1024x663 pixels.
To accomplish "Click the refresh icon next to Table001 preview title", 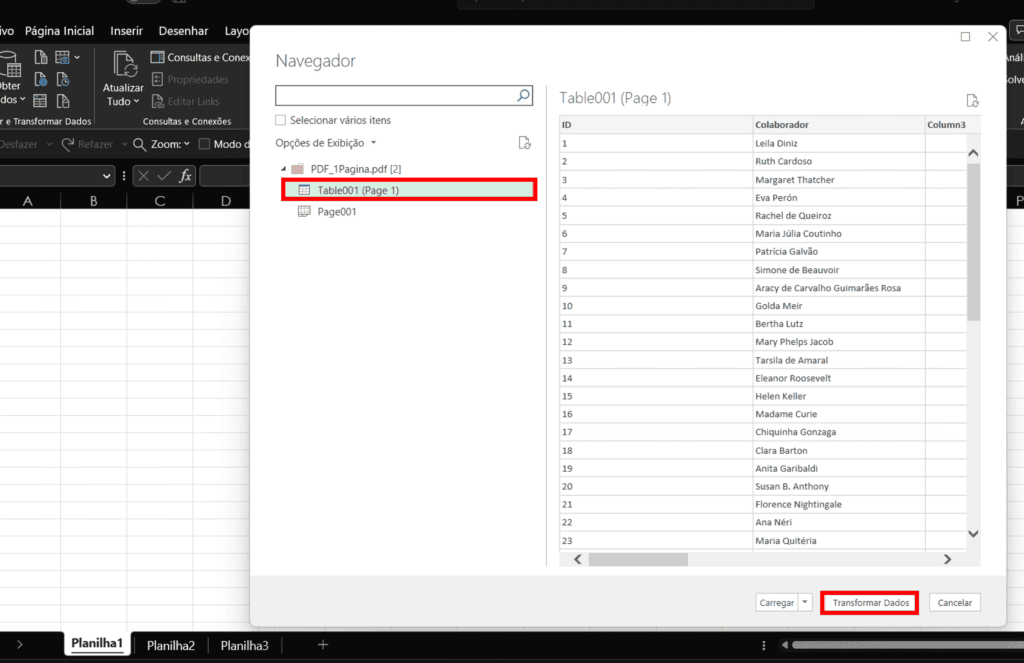I will point(971,99).
